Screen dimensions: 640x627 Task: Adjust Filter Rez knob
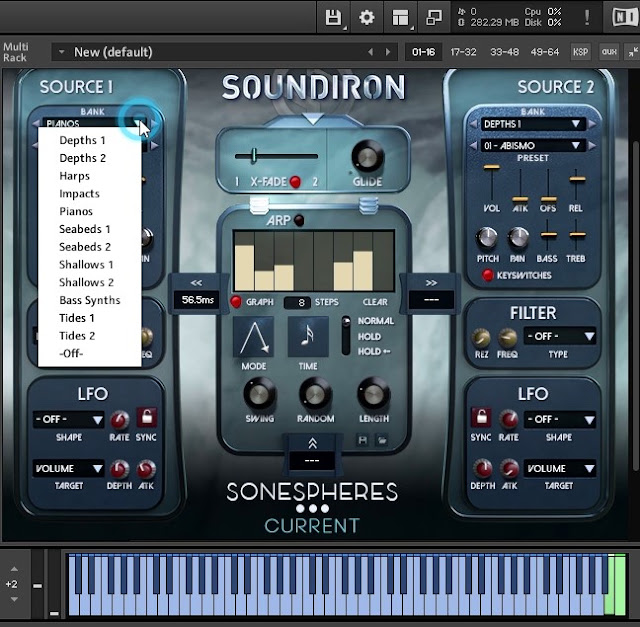click(481, 338)
